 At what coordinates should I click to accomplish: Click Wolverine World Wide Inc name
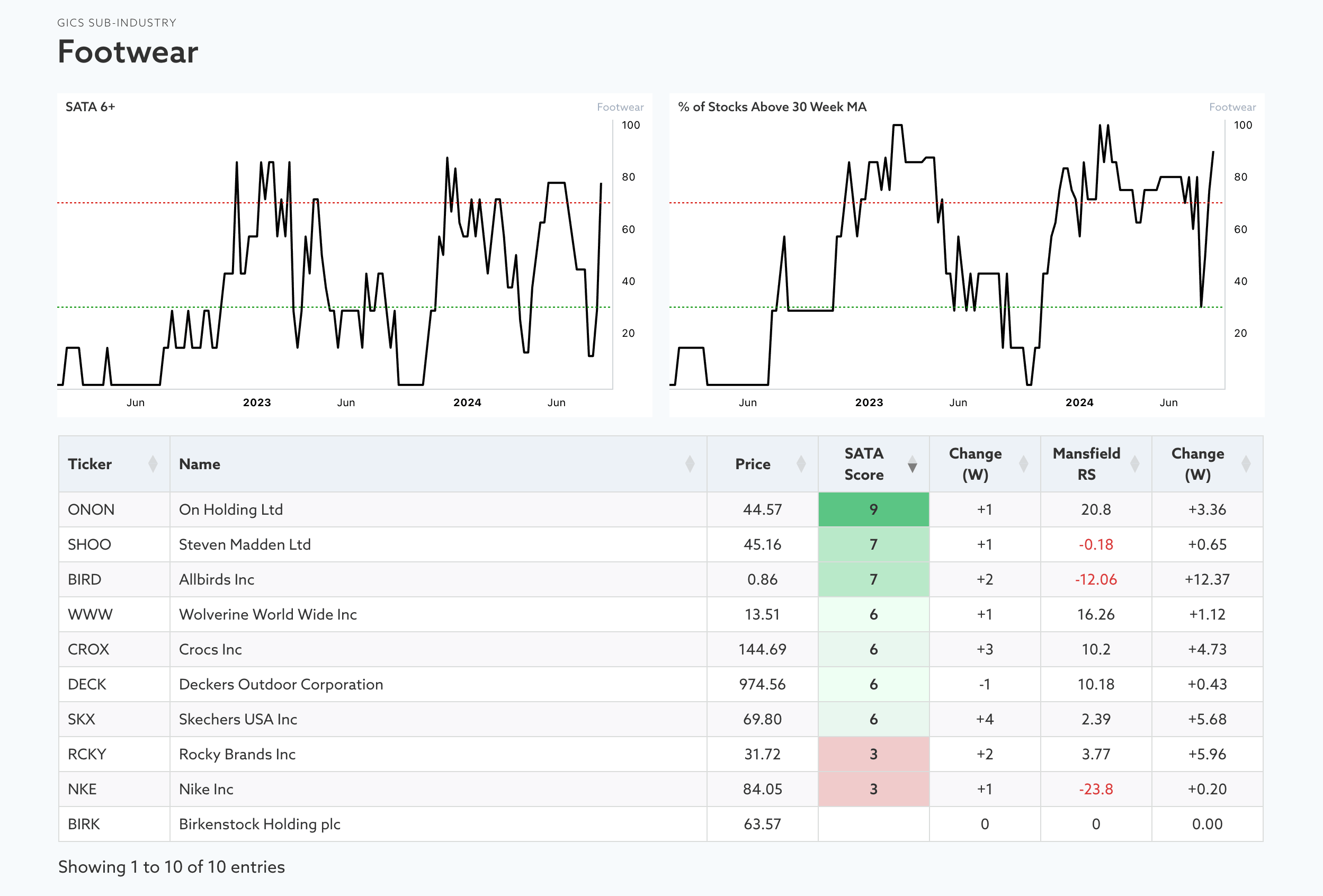pos(267,614)
